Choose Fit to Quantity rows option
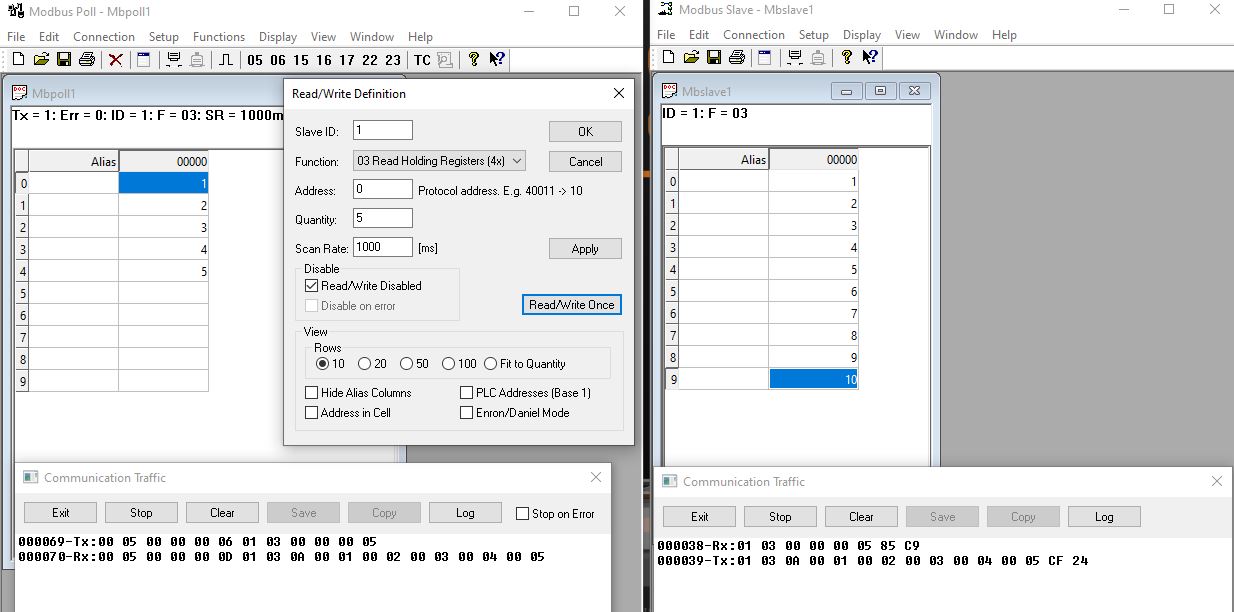Screen dimensions: 1234x612 pos(491,364)
